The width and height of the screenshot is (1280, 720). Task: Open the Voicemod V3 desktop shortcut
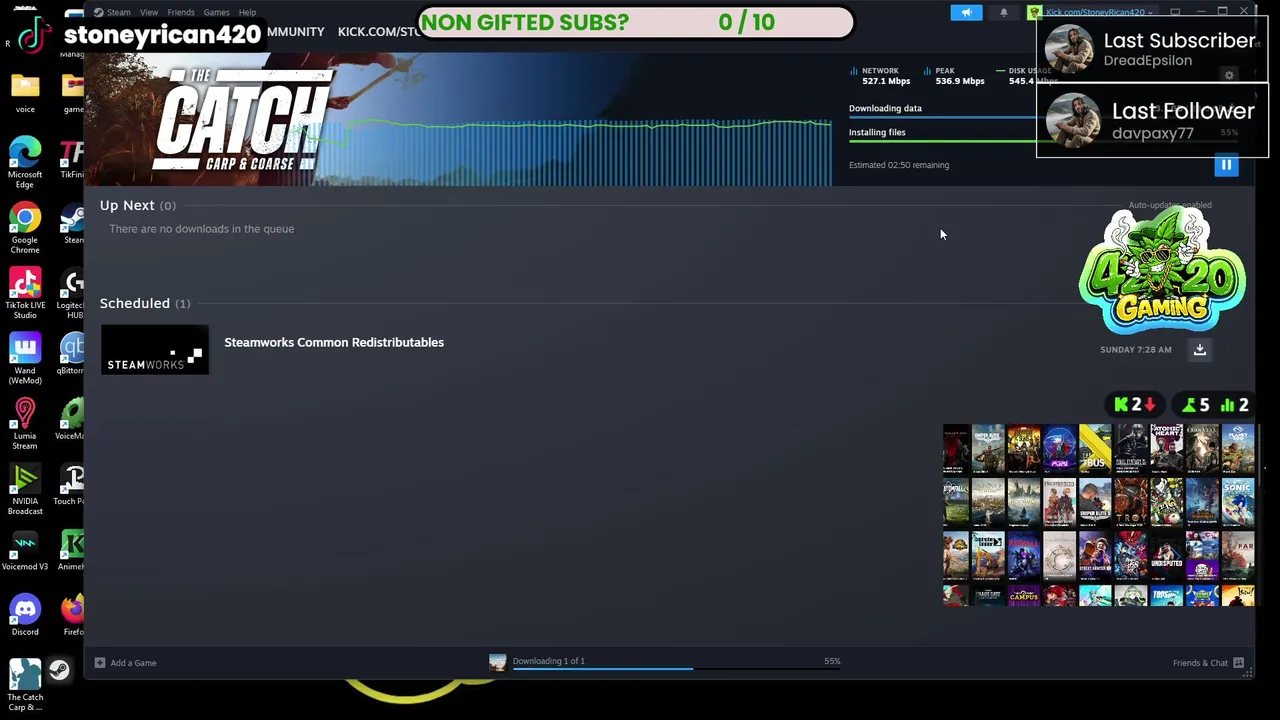click(x=25, y=552)
